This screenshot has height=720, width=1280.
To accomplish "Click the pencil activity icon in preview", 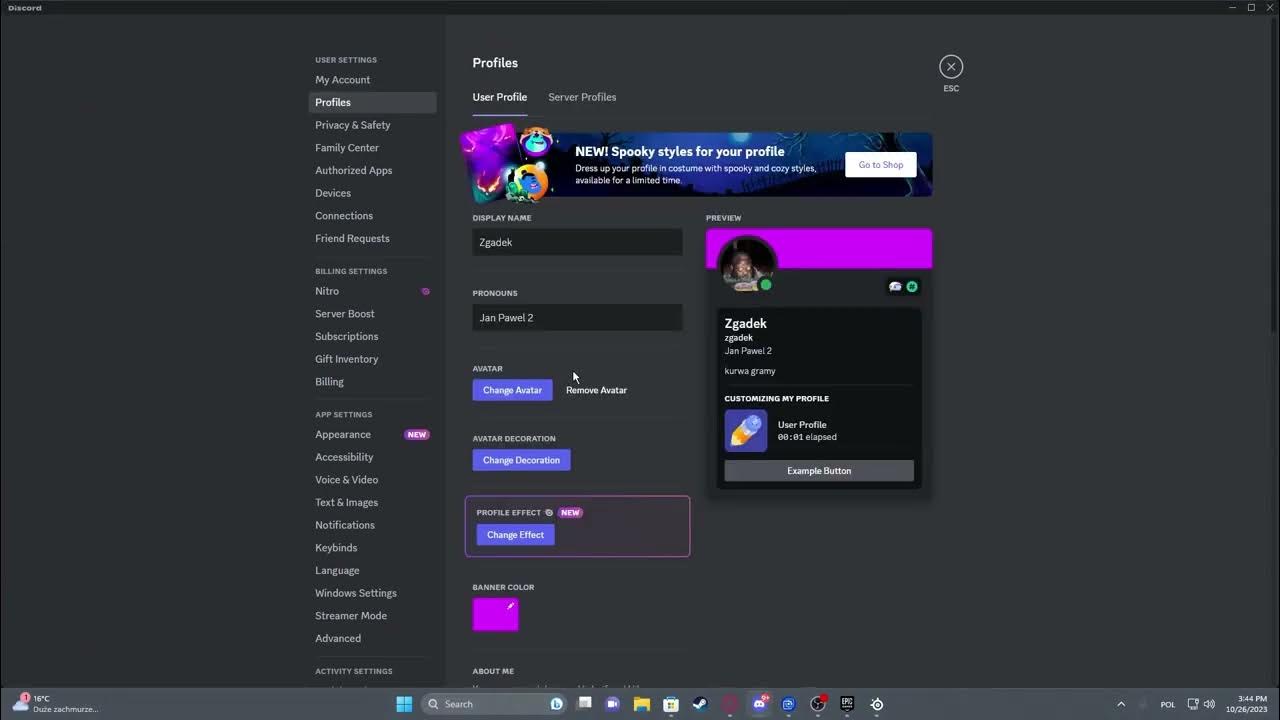I will 746,431.
